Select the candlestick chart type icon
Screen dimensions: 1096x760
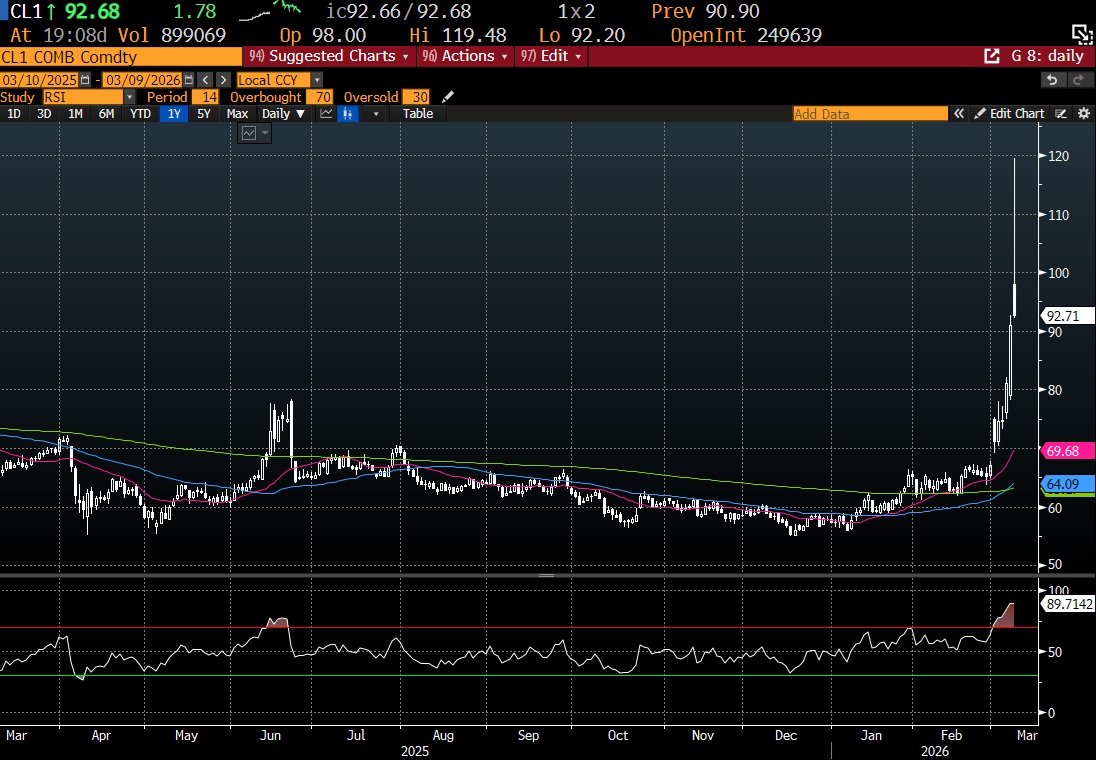(349, 114)
